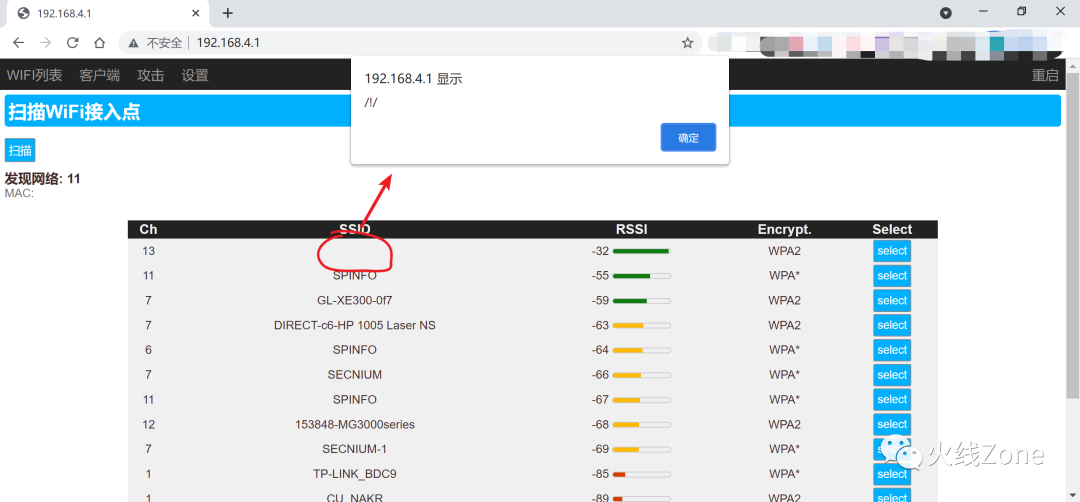Image resolution: width=1080 pixels, height=502 pixels.
Task: Click the 扫描WiFi接入点 heading
Action: (x=74, y=112)
